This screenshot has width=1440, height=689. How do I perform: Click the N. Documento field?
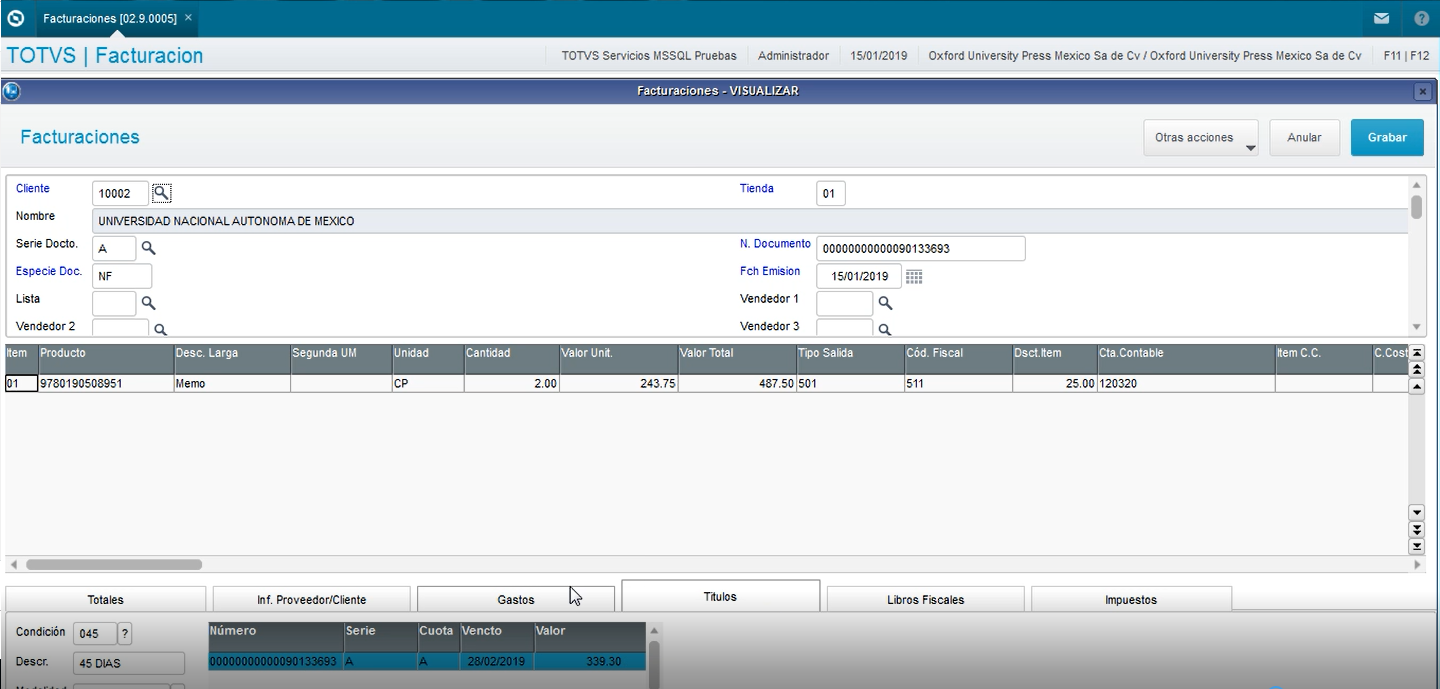pyautogui.click(x=921, y=248)
